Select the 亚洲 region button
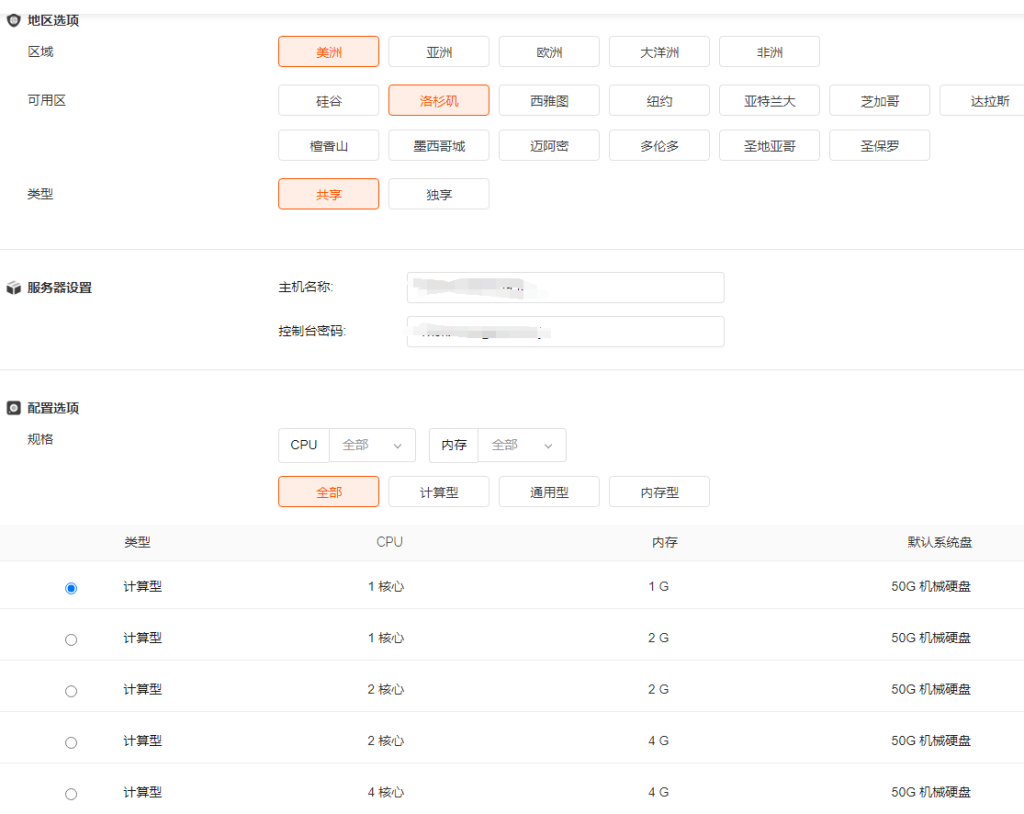1024x814 pixels. coord(438,52)
